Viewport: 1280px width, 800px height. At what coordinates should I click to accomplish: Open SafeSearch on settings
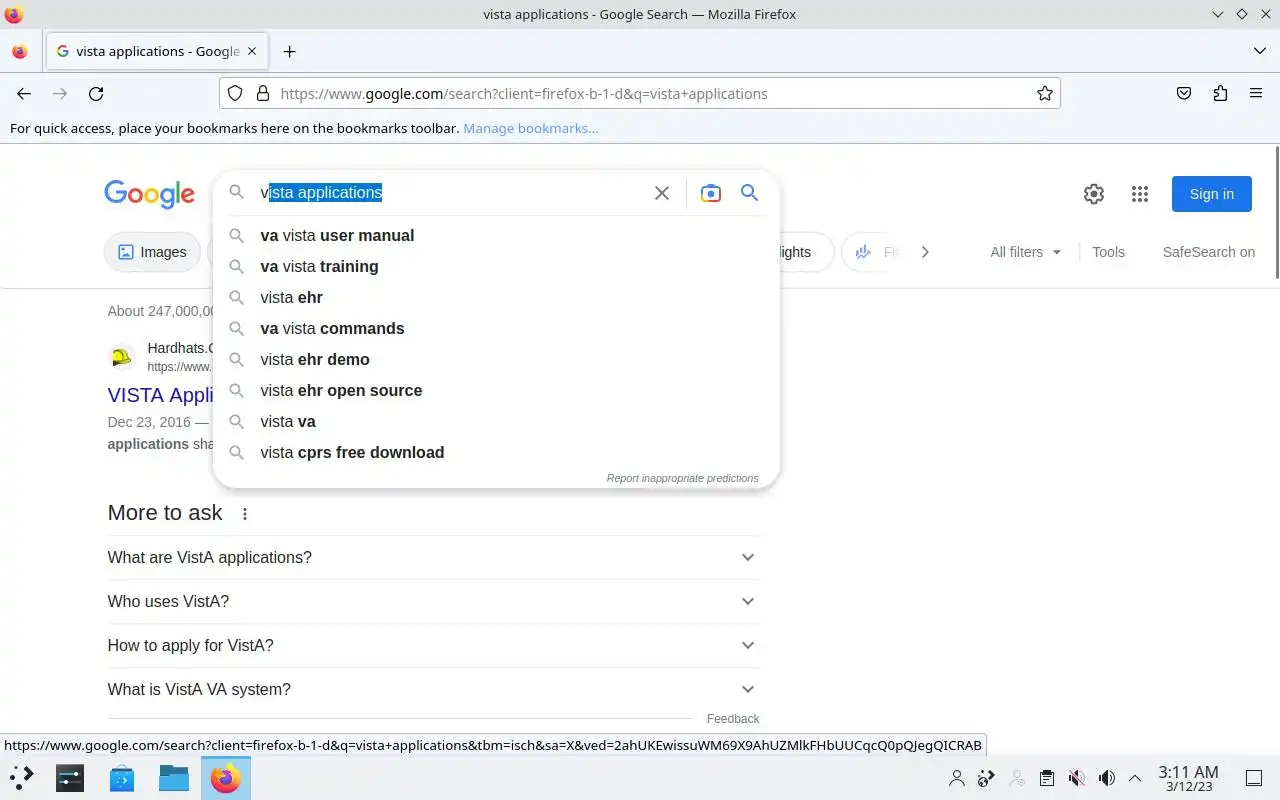click(x=1208, y=252)
